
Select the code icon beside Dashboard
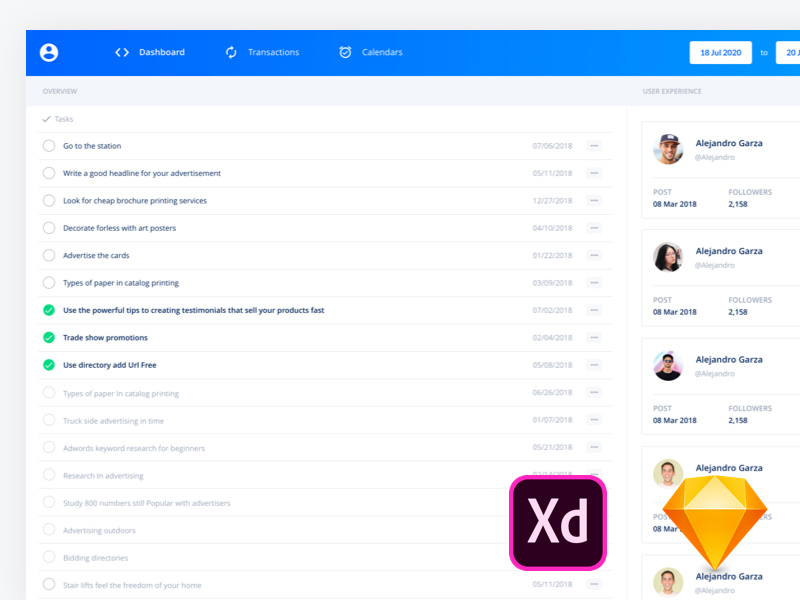124,52
